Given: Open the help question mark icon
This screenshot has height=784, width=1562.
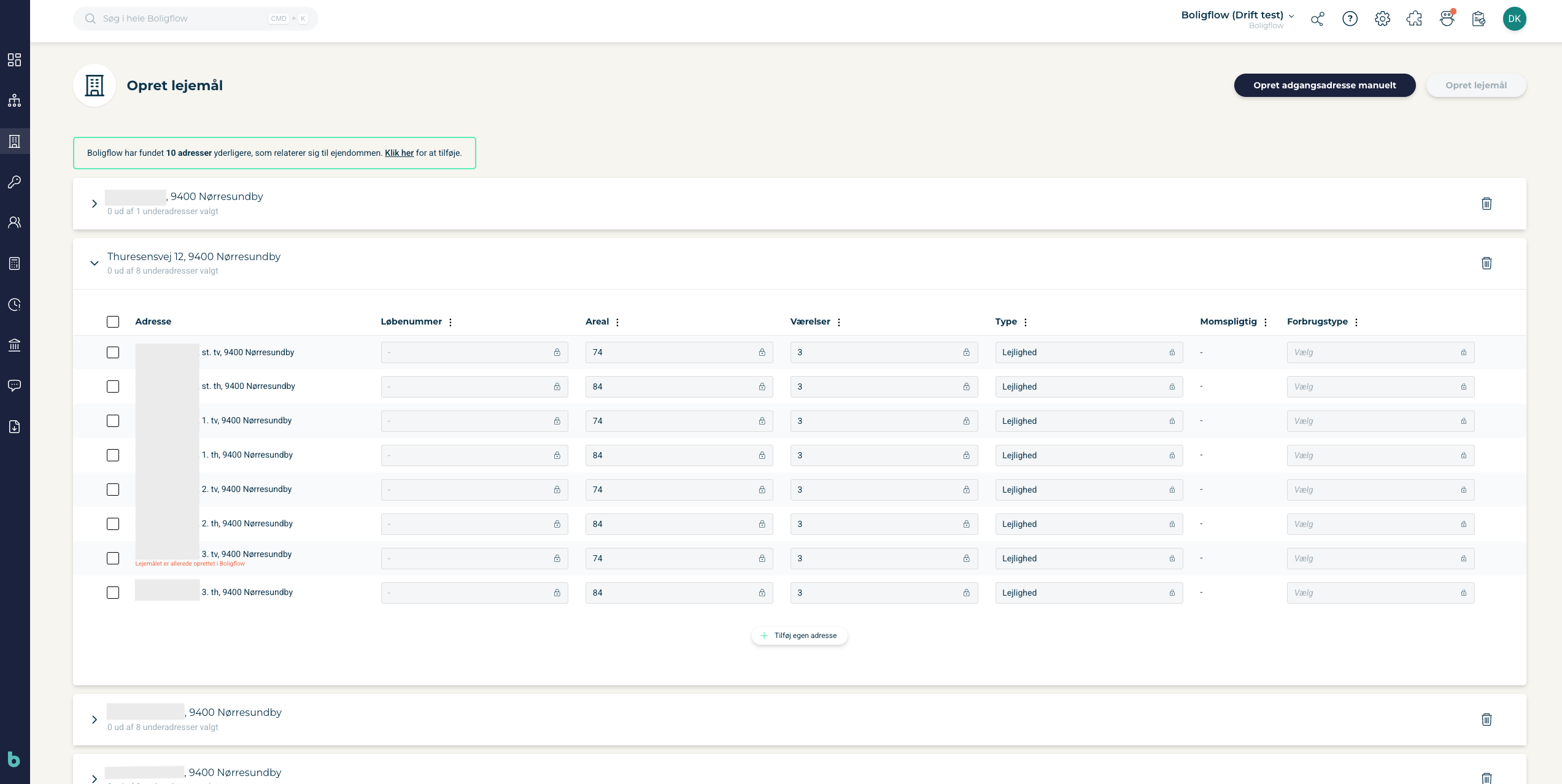Looking at the screenshot, I should 1350,19.
